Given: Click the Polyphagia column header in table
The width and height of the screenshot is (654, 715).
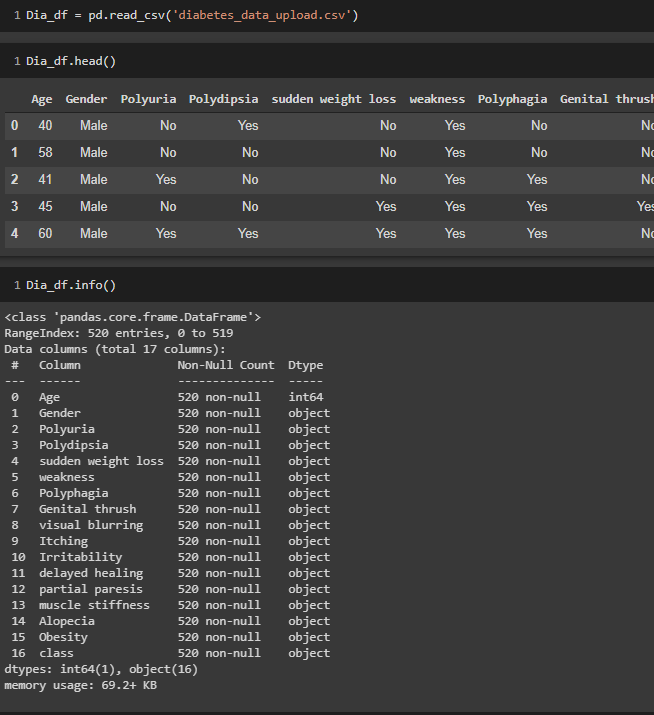Looking at the screenshot, I should 512,99.
